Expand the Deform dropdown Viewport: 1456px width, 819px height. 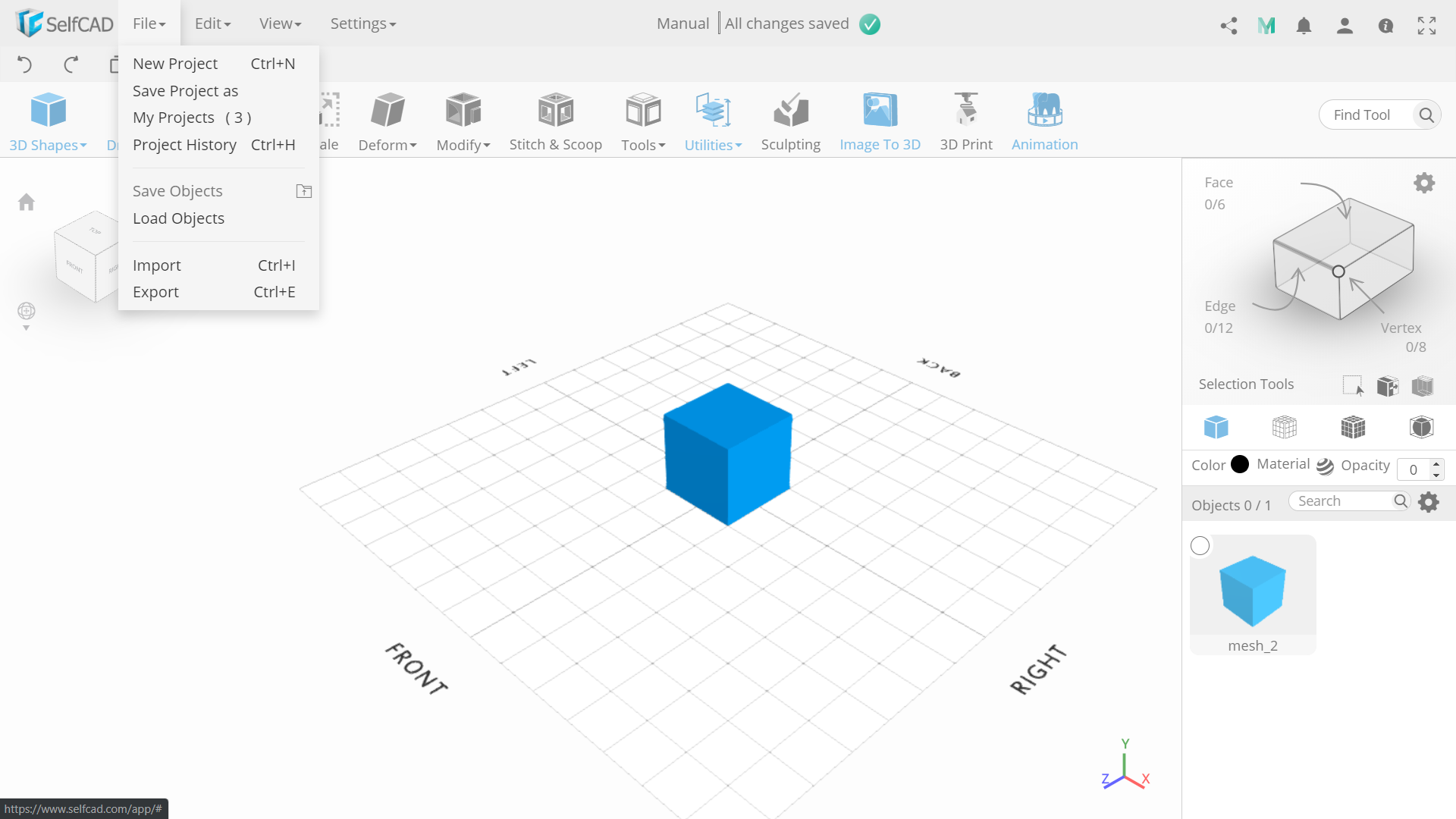[x=387, y=144]
